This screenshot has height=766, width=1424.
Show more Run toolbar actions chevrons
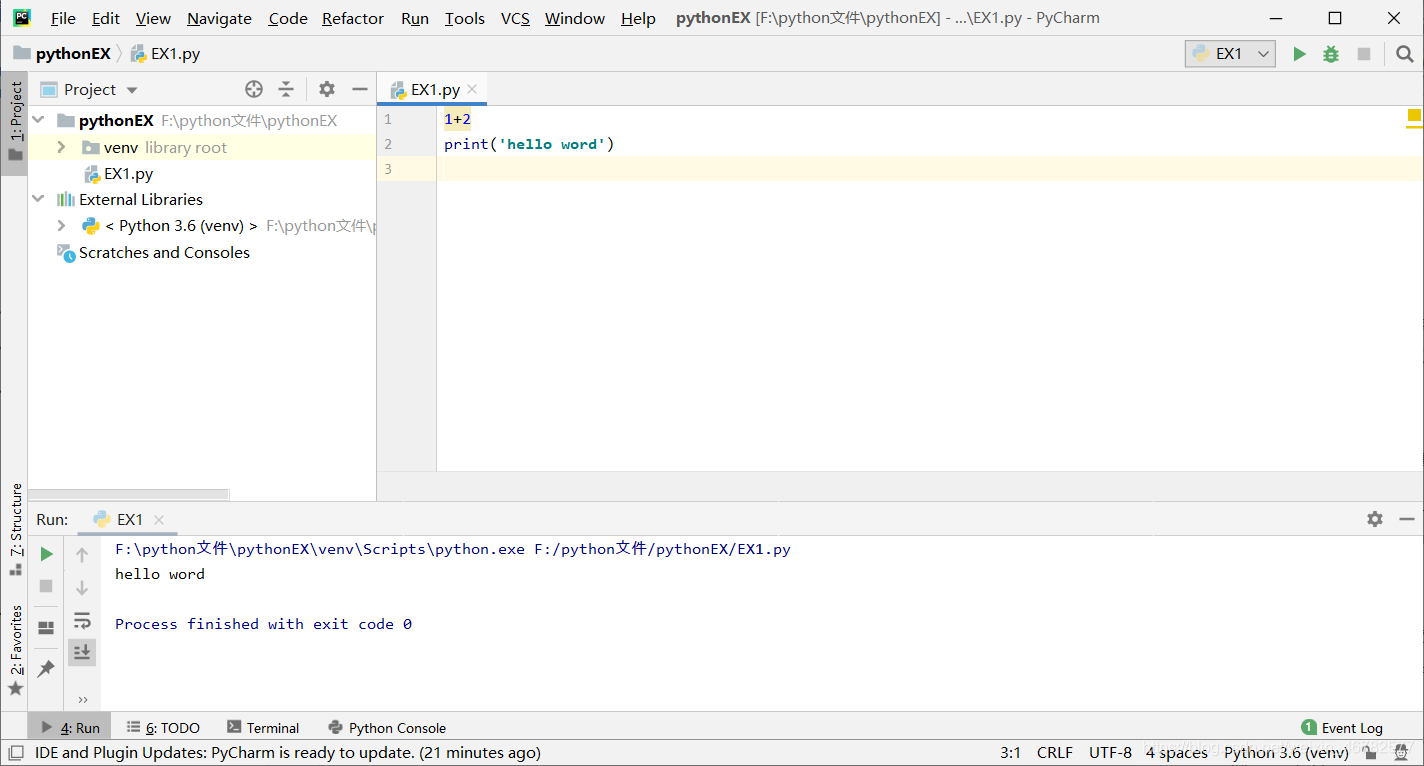tap(82, 699)
